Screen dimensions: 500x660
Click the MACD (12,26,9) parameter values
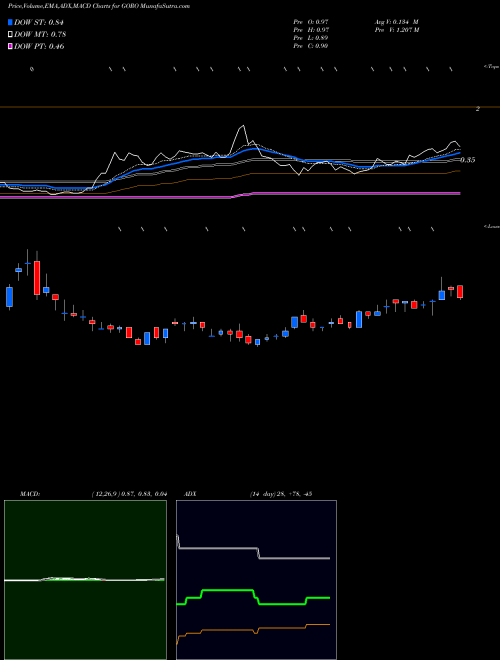tap(129, 494)
